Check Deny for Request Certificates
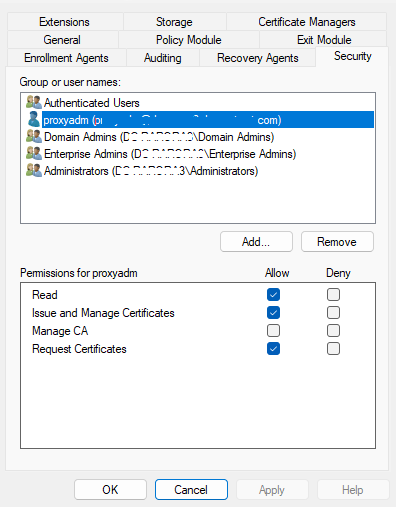Screen dimensions: 396x507 [333, 349]
